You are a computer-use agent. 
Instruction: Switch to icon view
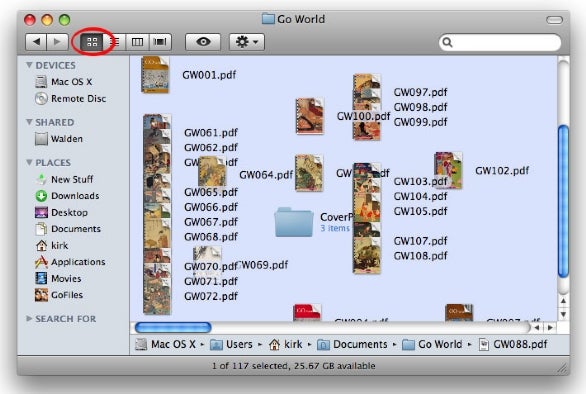(x=92, y=41)
